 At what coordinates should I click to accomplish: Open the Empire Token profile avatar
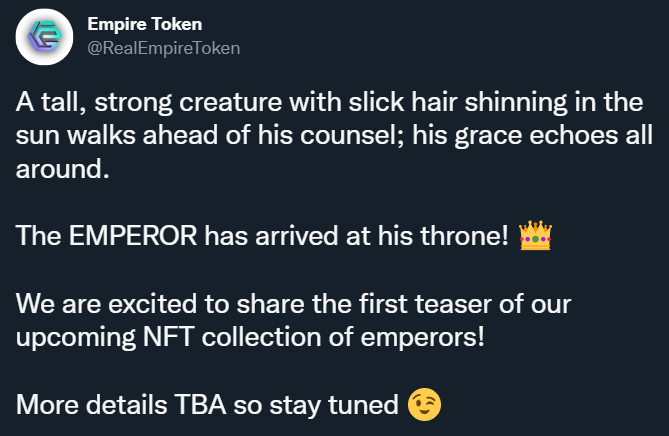[44, 37]
